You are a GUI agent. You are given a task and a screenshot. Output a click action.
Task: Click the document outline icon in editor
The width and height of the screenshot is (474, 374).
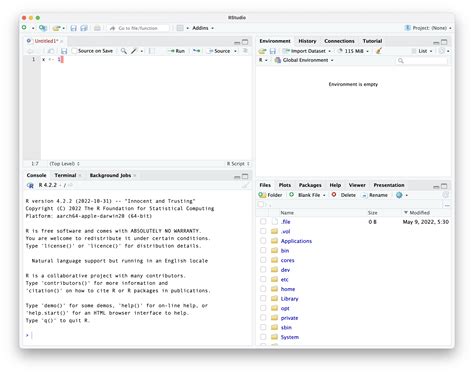click(x=245, y=51)
